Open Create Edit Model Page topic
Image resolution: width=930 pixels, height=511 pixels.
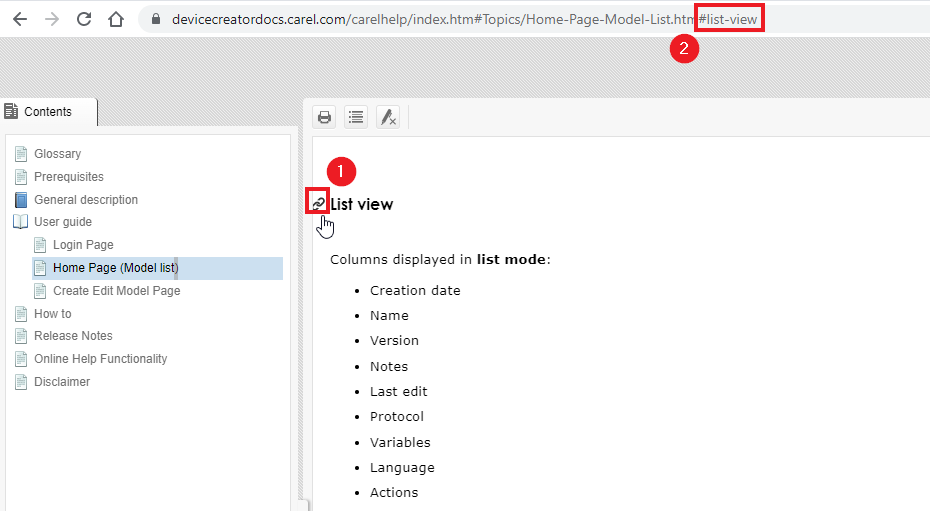pyautogui.click(x=116, y=291)
